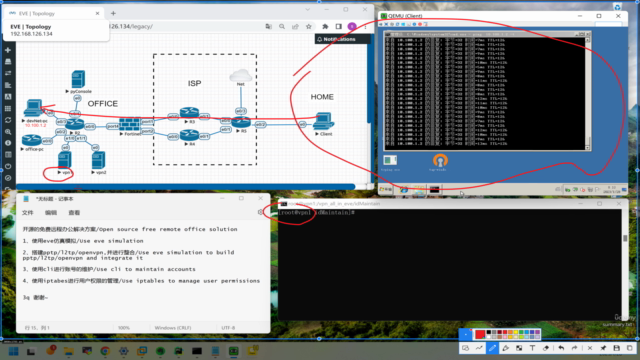This screenshot has height=360, width=640.
Task: Select the pencil drawing tool
Action: [492, 348]
